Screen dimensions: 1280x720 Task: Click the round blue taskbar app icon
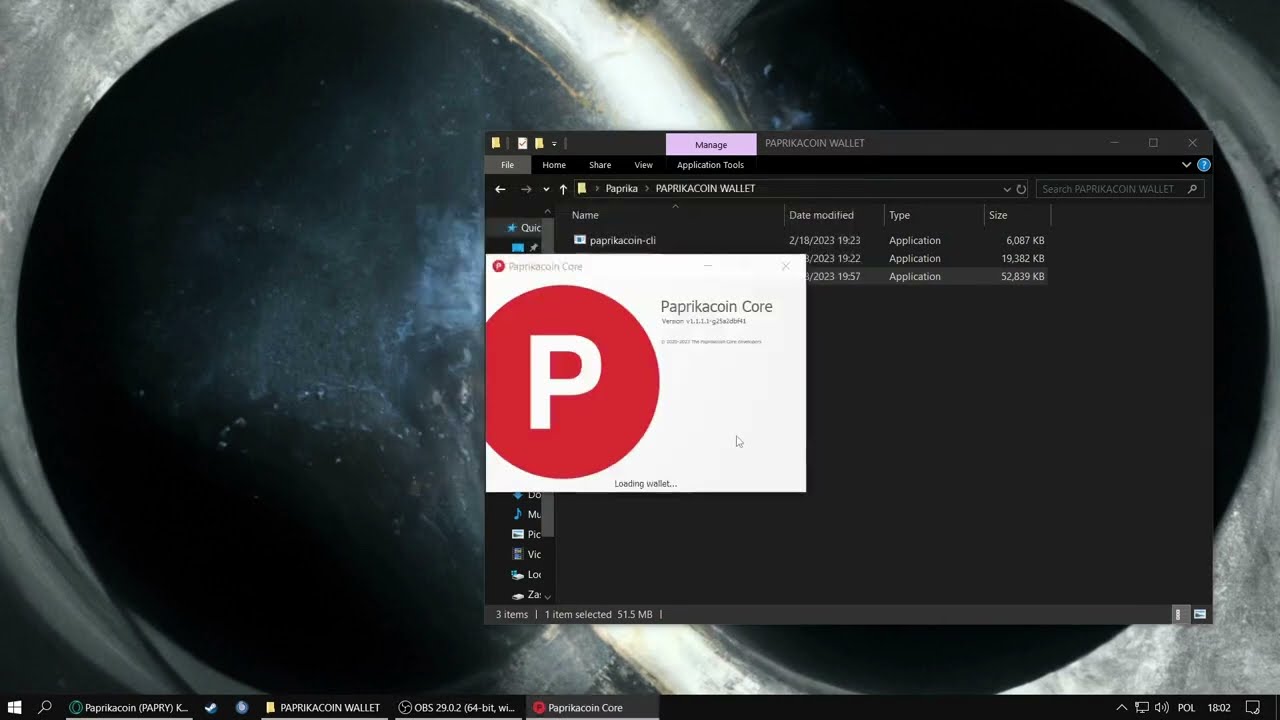(x=242, y=707)
